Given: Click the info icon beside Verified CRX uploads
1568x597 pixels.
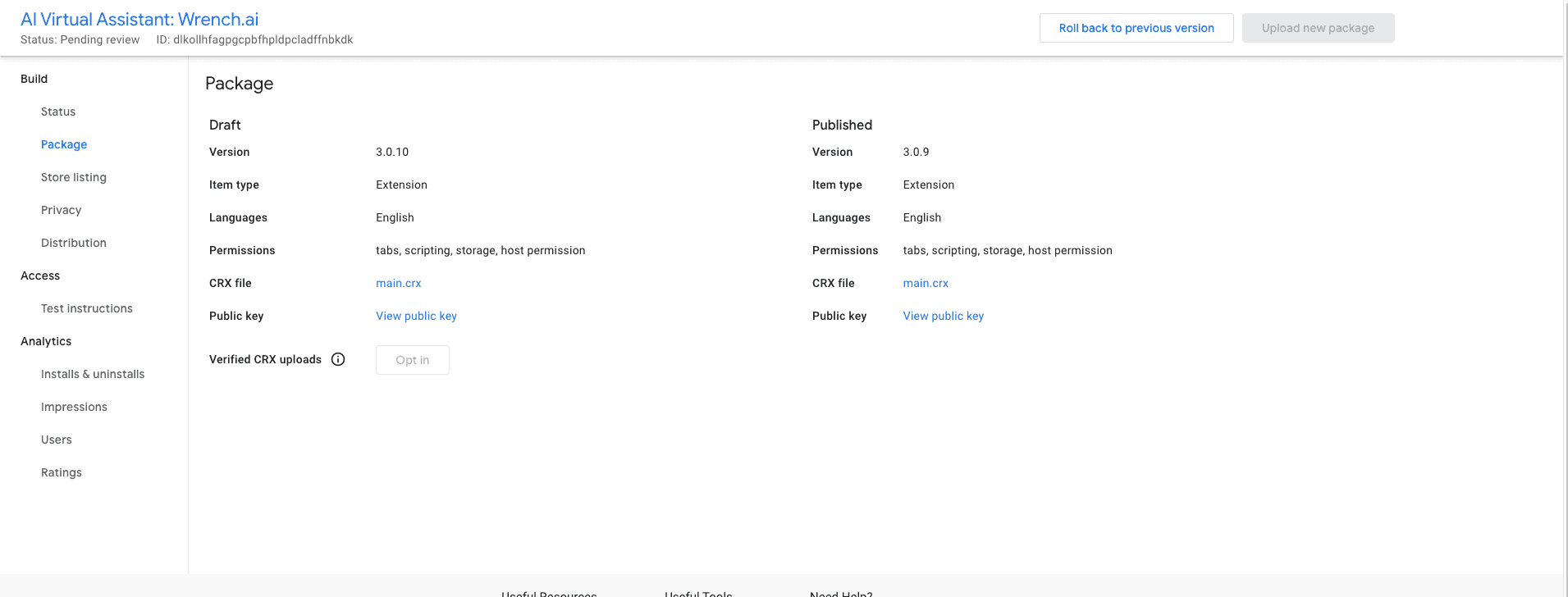Looking at the screenshot, I should 338,359.
